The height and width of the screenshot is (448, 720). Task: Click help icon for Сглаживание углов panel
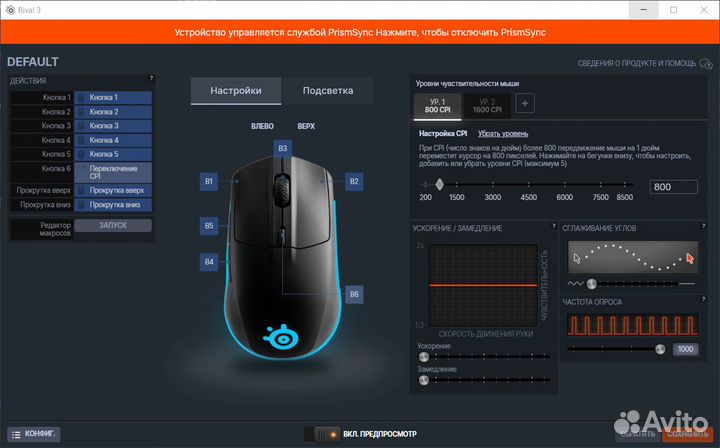703,226
